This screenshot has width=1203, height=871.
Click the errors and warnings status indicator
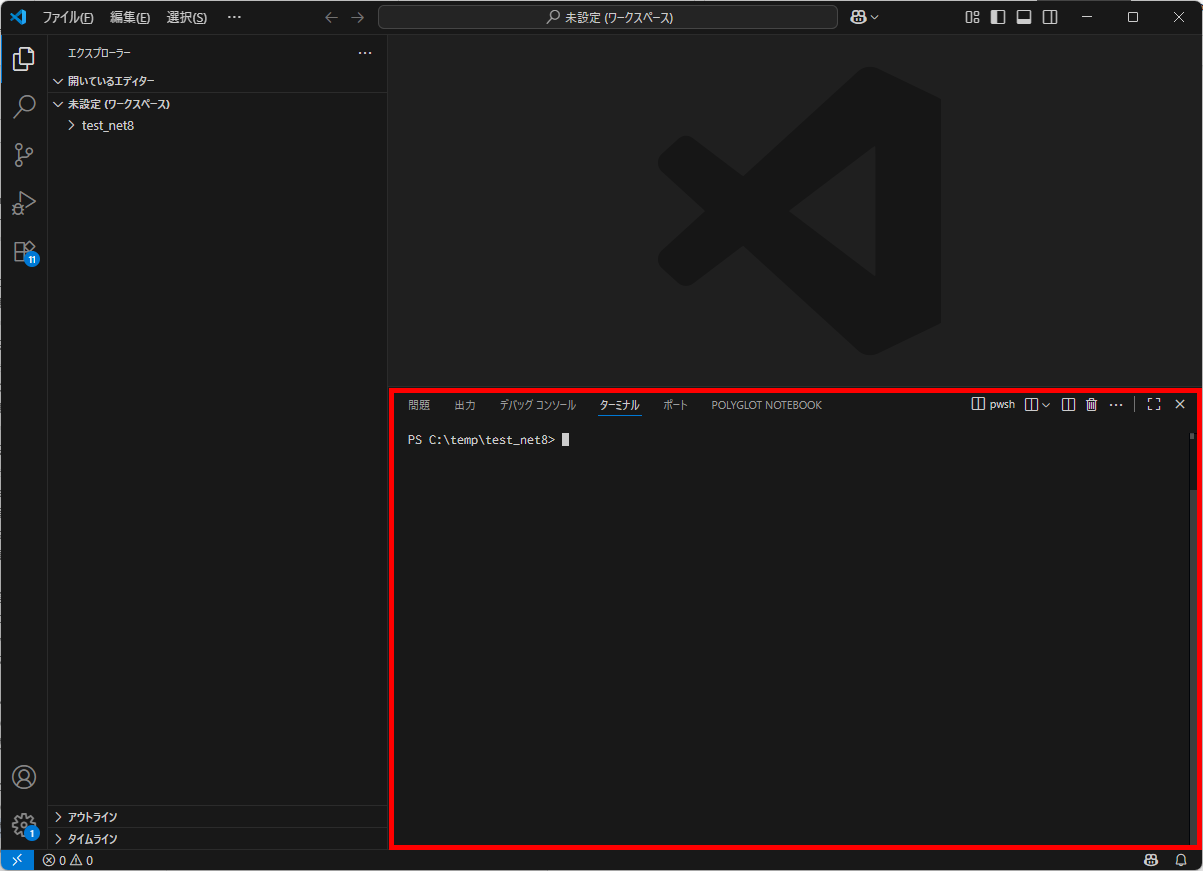click(x=68, y=860)
